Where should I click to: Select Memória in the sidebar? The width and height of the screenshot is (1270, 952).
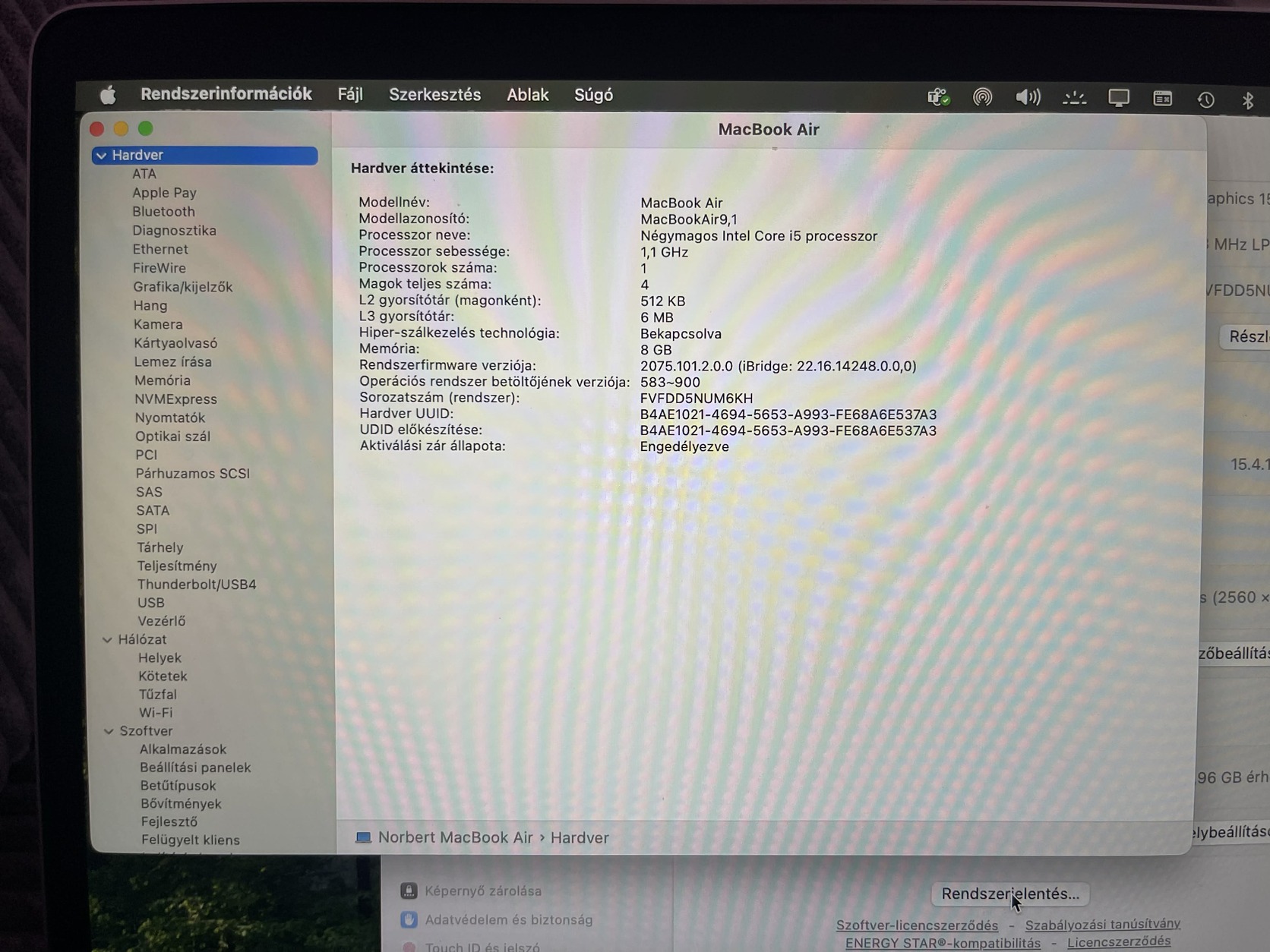pos(162,380)
